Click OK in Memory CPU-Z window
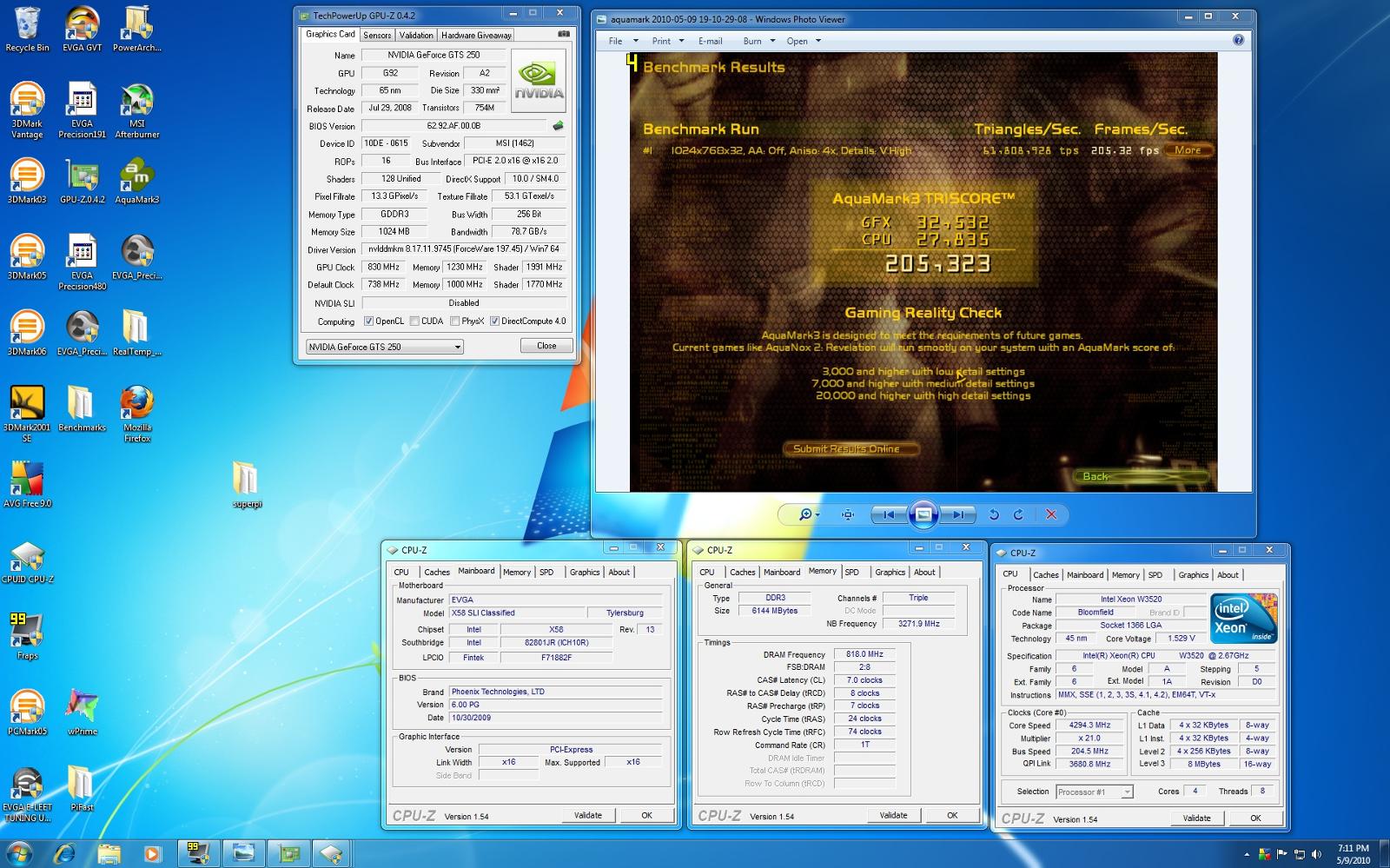The height and width of the screenshot is (868, 1390). (x=952, y=815)
